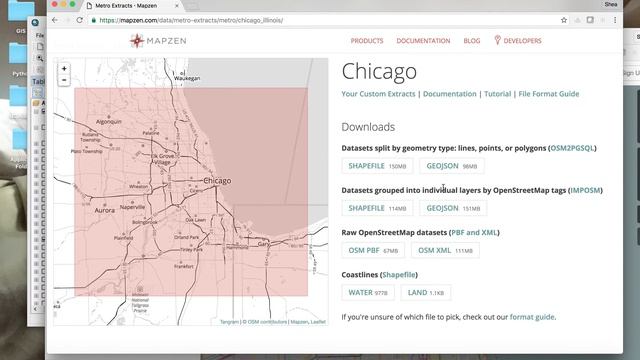This screenshot has width=640, height=360.
Task: Select the GIS folder on the desktop
Action: coord(21,16)
